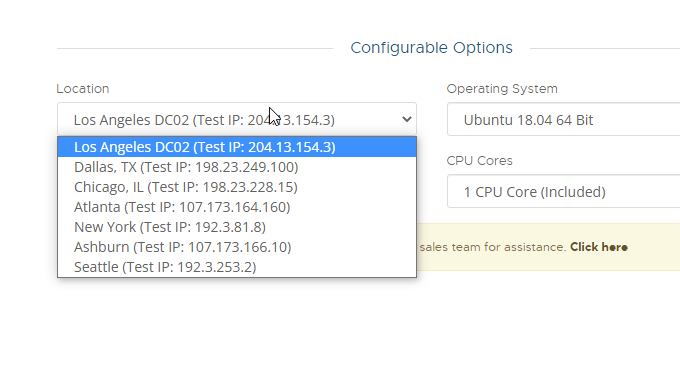
Task: Open the Operating System Ubuntu 18.04 dropdown
Action: click(x=563, y=119)
